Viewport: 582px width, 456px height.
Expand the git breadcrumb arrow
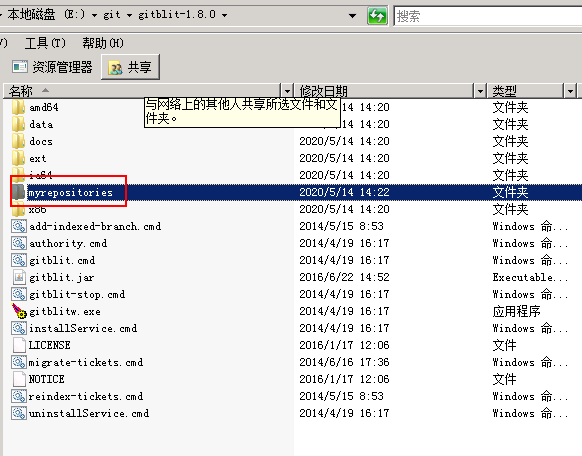pos(130,15)
